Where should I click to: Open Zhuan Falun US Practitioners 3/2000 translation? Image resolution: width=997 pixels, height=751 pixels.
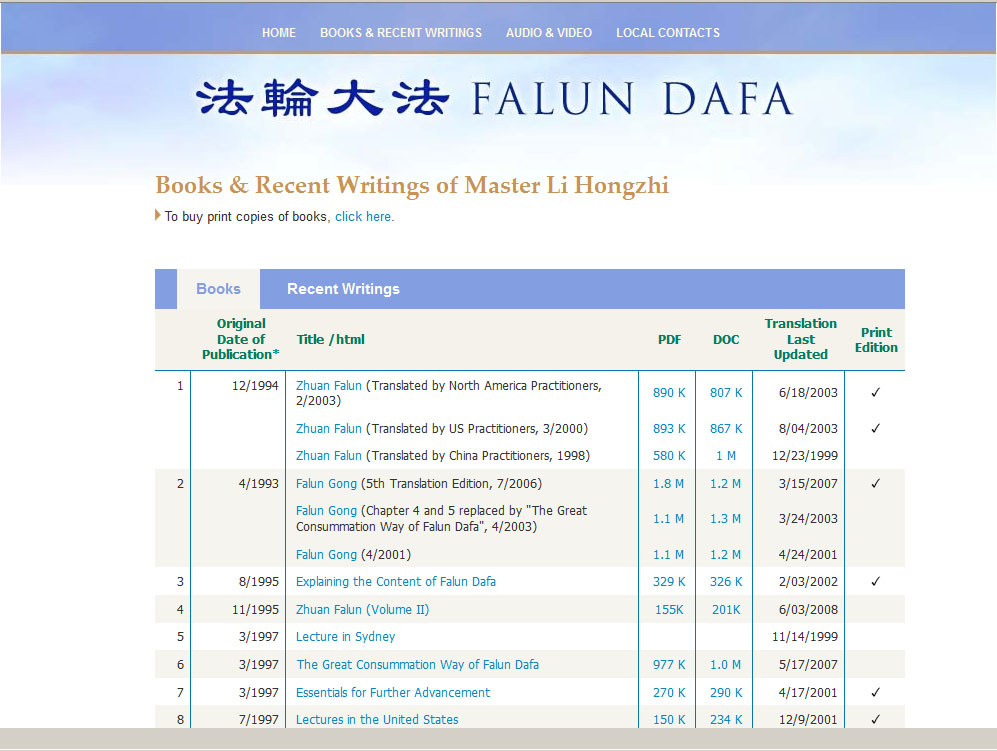pos(328,429)
